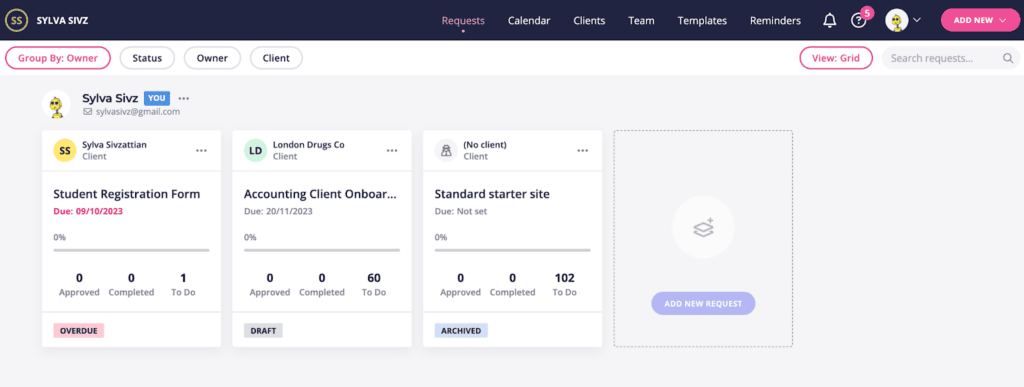
Task: Open the Owner filter
Action: (212, 58)
